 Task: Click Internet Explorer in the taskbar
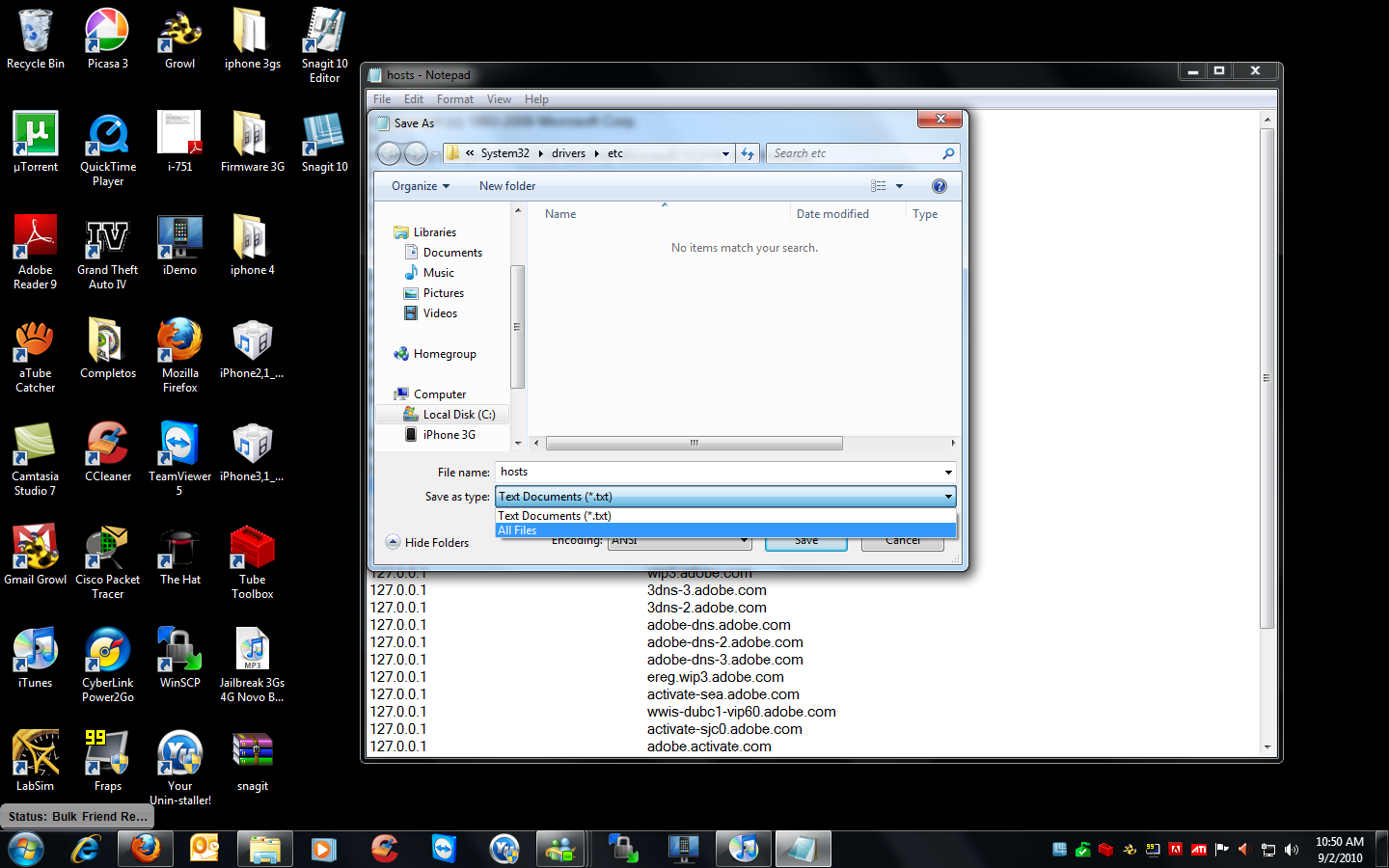point(86,849)
